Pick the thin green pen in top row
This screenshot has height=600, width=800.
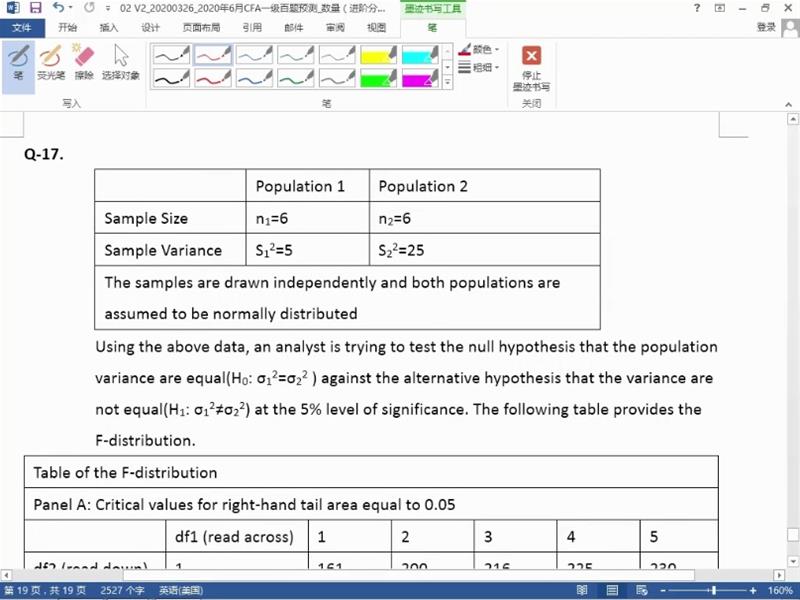pyautogui.click(x=295, y=55)
